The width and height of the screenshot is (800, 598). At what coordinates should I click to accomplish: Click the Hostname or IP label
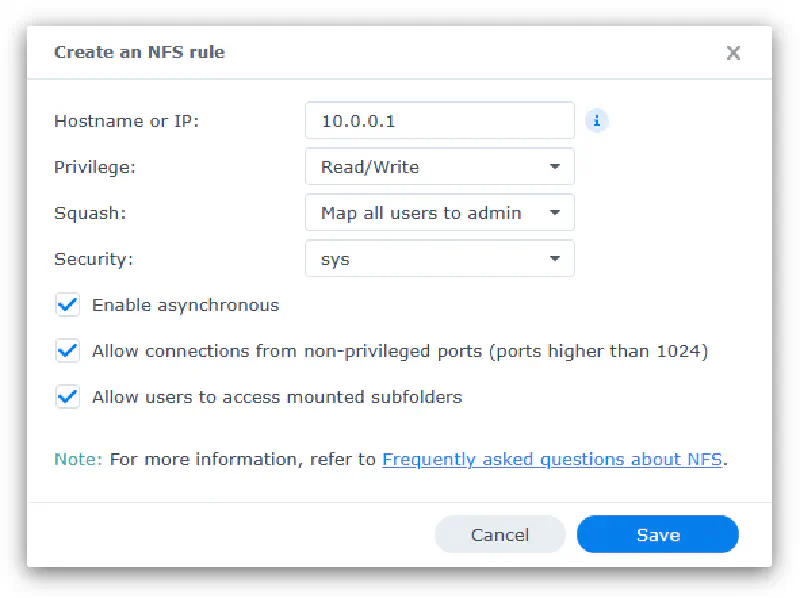point(127,121)
